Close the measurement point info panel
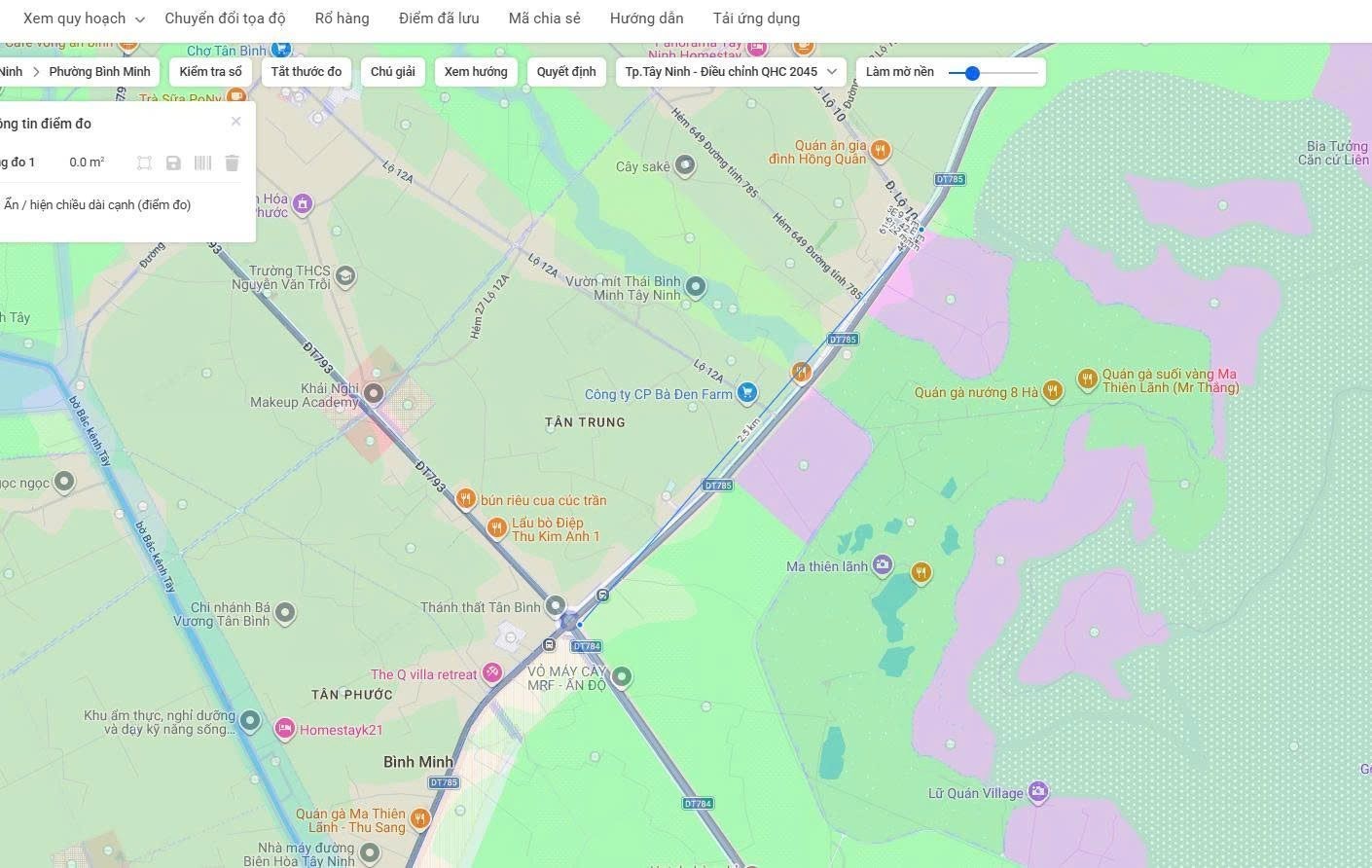Screen dimensions: 1372x868 [235, 122]
